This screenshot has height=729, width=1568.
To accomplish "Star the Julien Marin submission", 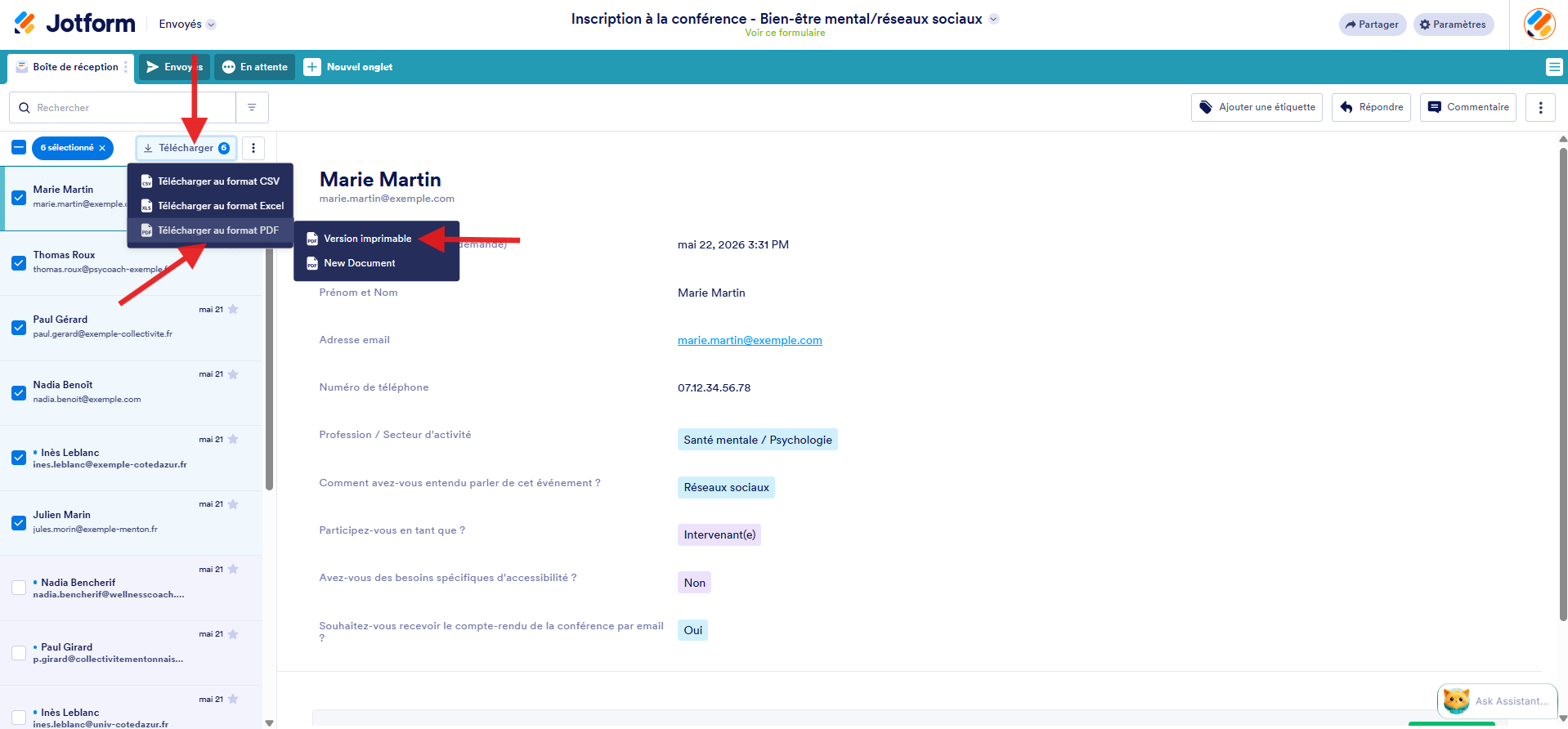I will [233, 504].
